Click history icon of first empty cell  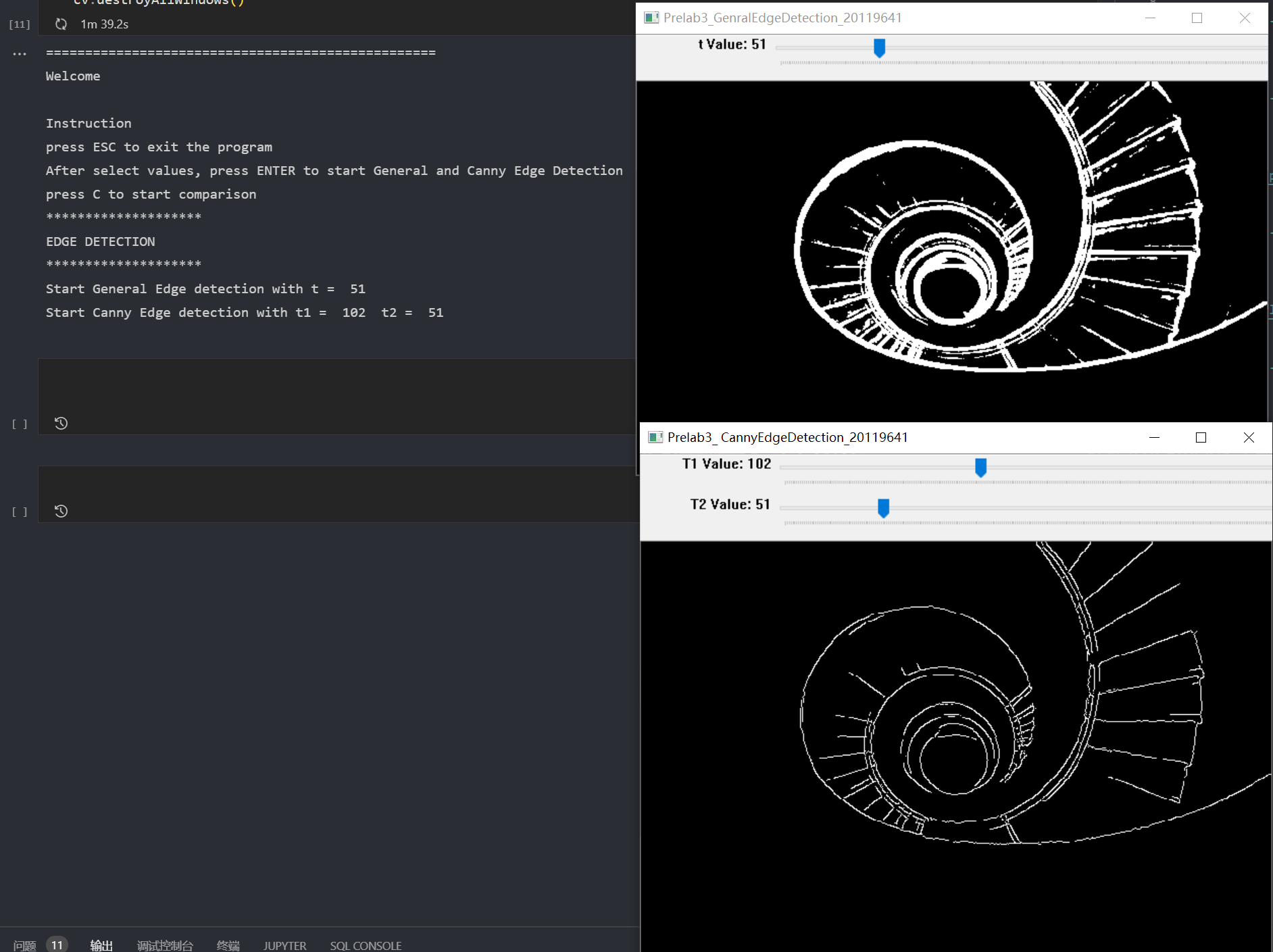coord(61,424)
